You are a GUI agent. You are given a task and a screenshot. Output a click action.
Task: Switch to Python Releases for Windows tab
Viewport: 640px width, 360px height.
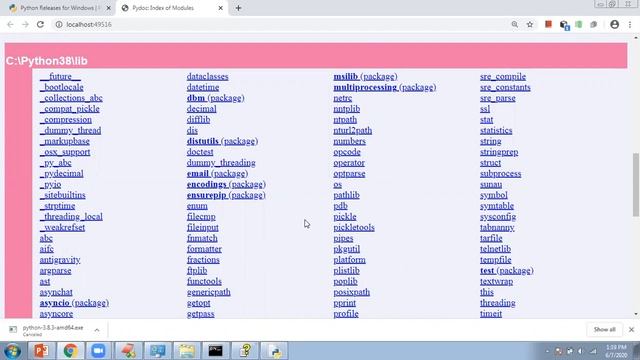pyautogui.click(x=60, y=8)
